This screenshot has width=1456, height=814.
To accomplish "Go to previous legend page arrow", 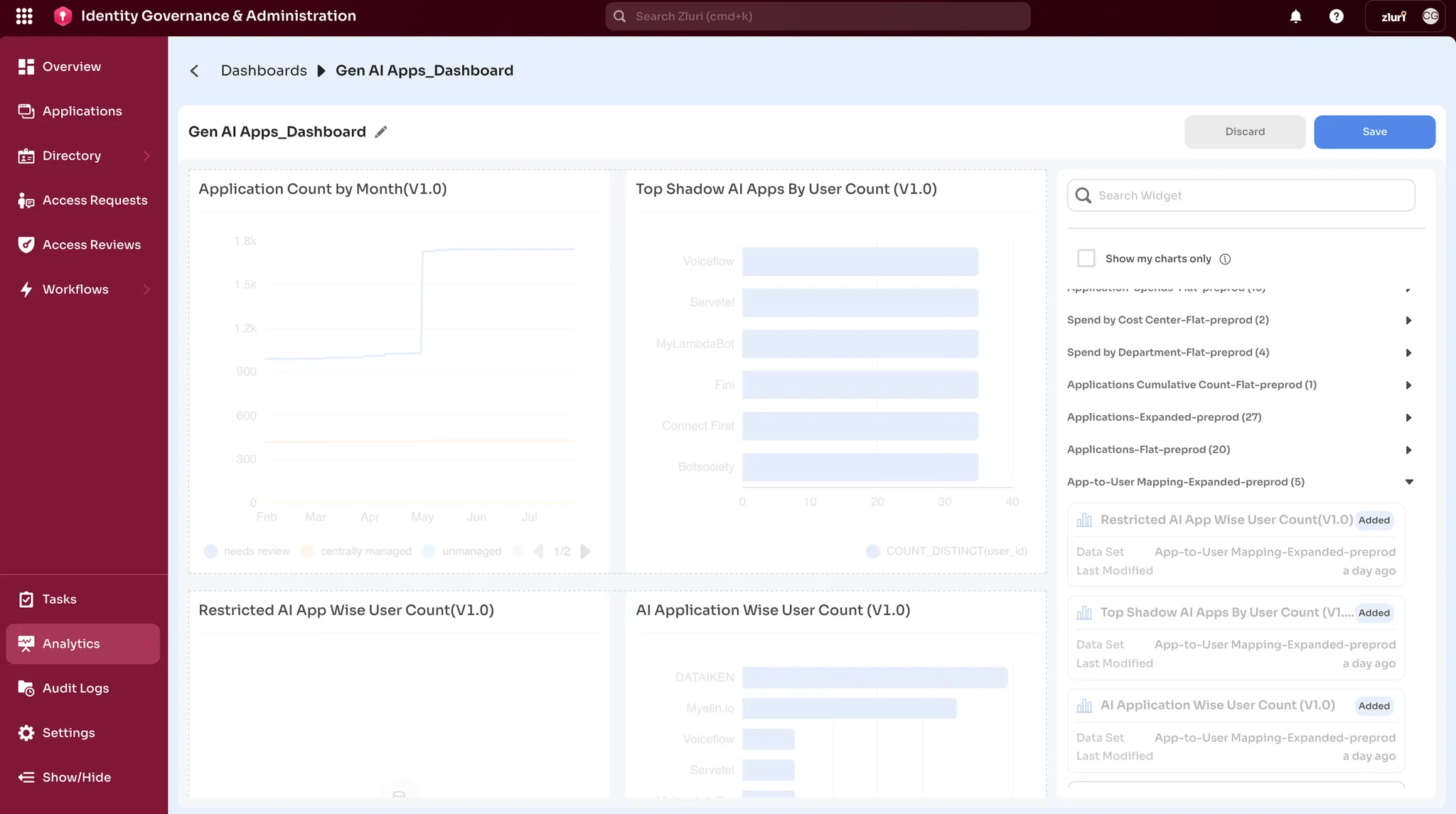I will point(539,552).
